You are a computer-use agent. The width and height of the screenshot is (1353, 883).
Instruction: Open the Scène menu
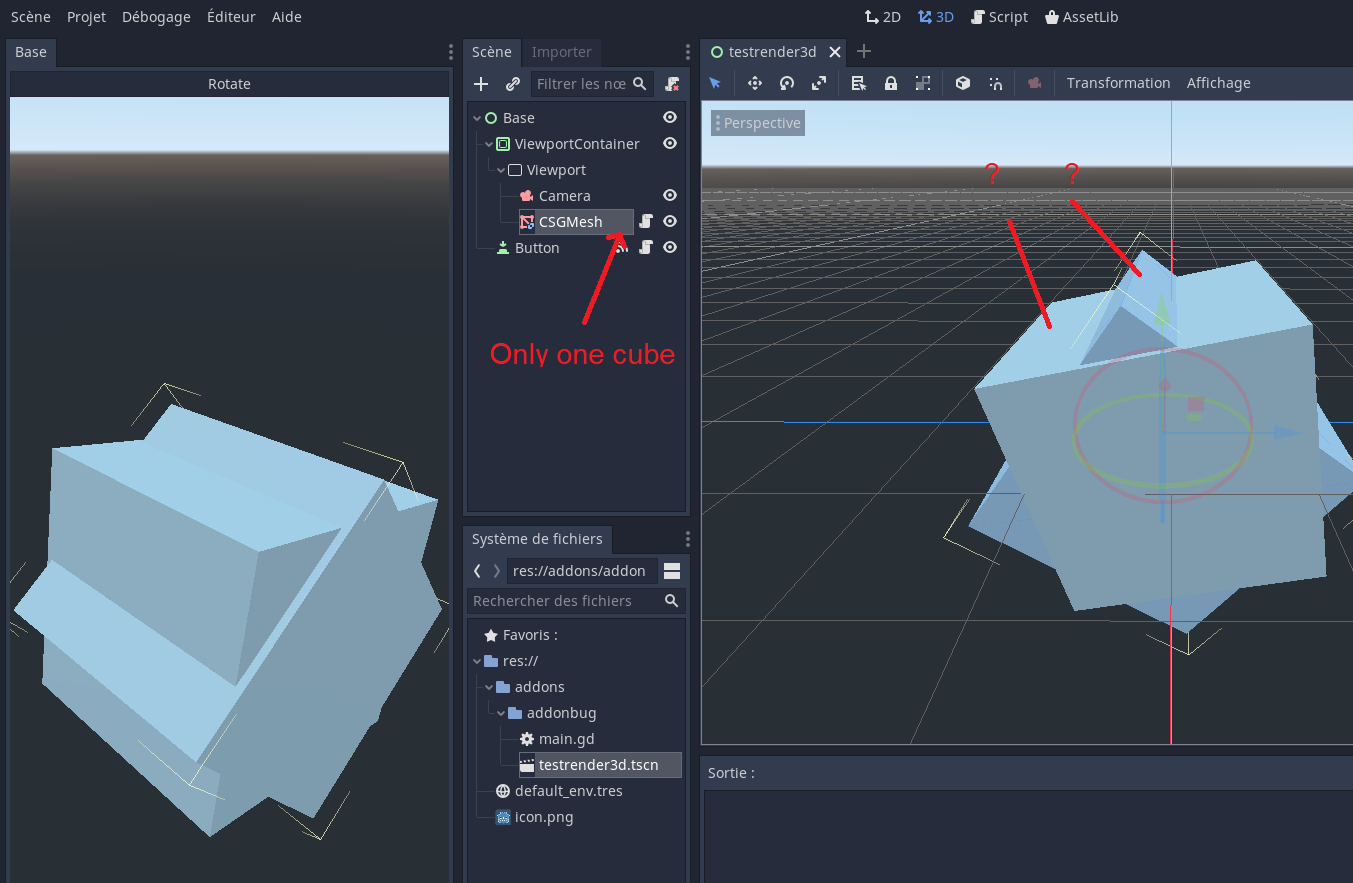[x=31, y=17]
